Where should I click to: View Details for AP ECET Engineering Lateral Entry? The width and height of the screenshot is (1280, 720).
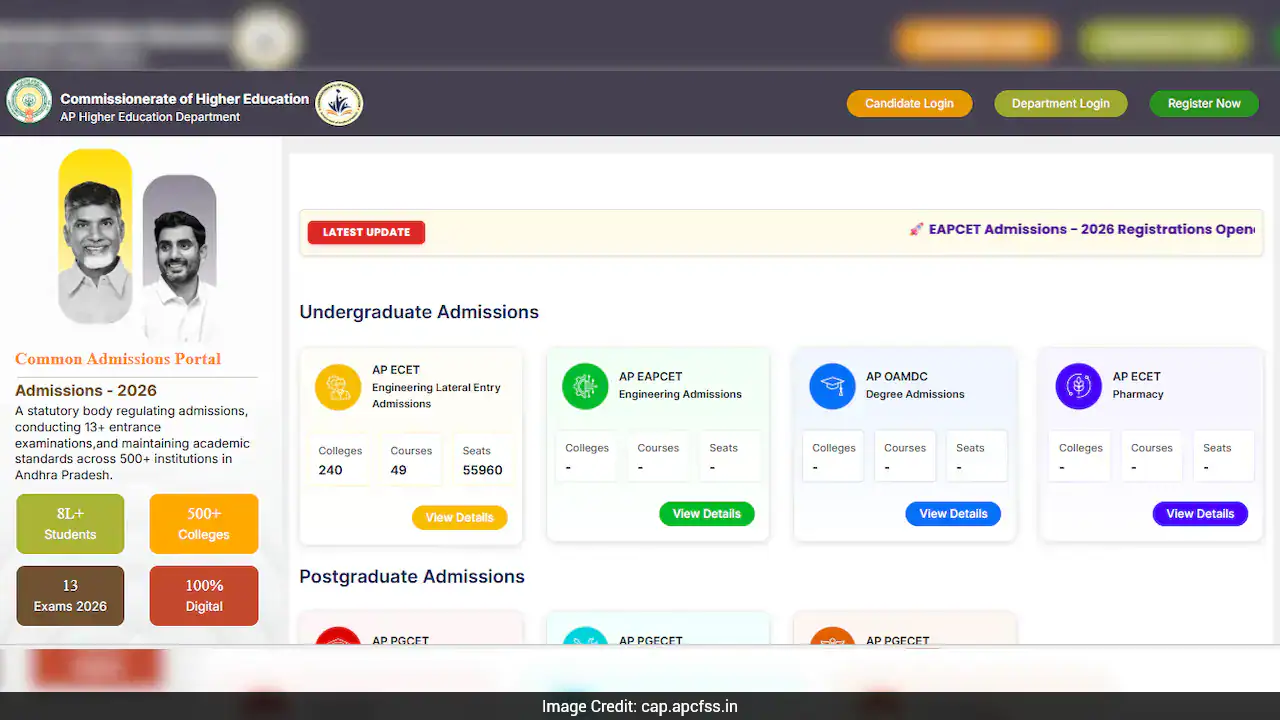click(x=460, y=517)
